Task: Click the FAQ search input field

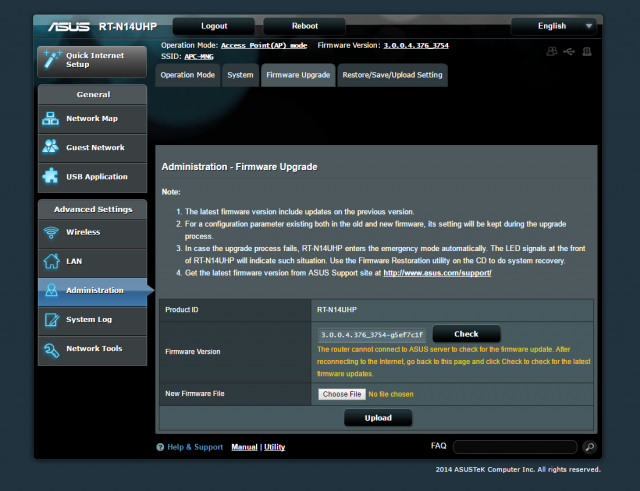Action: tap(515, 447)
